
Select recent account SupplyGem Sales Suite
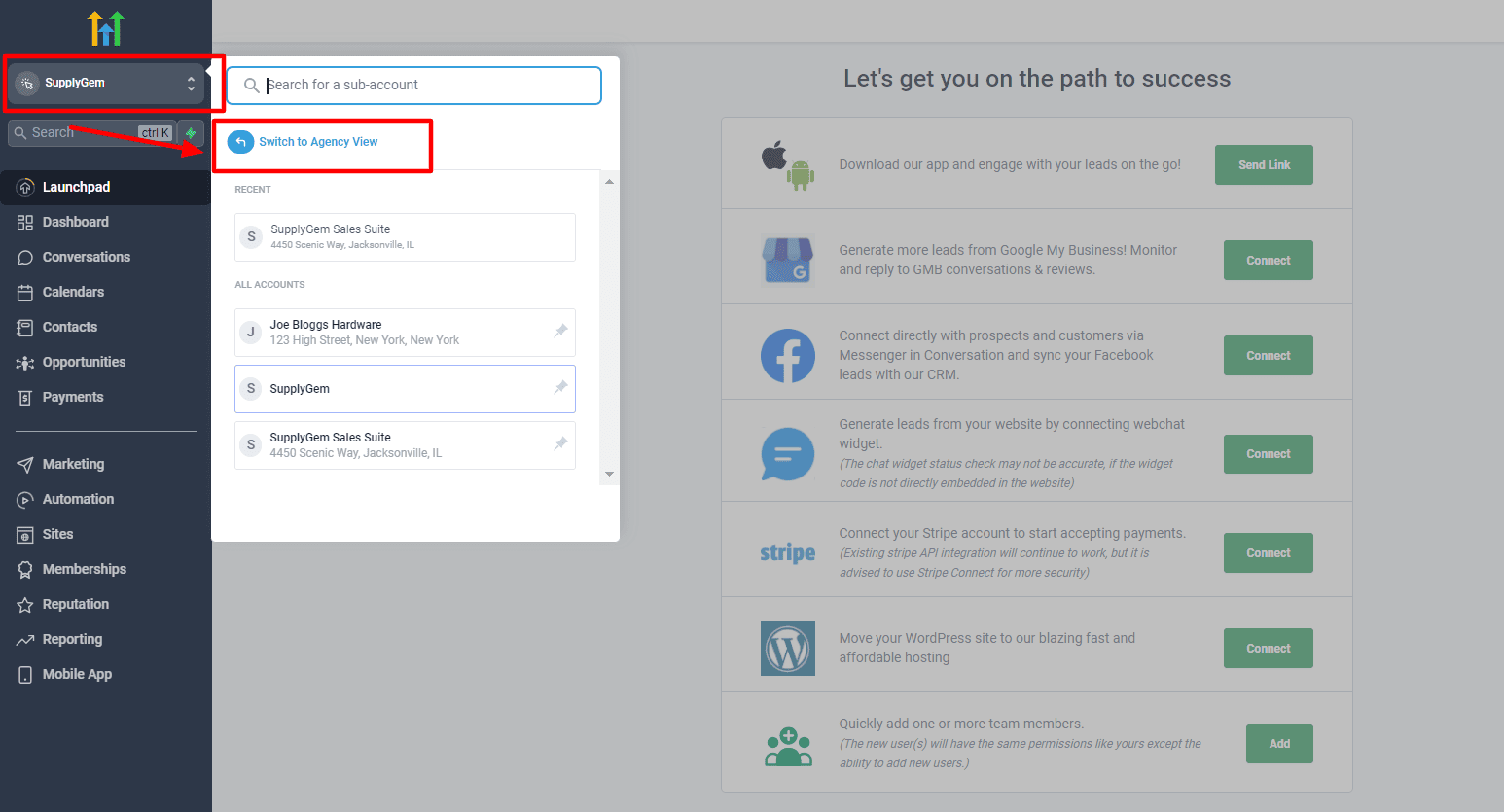405,237
